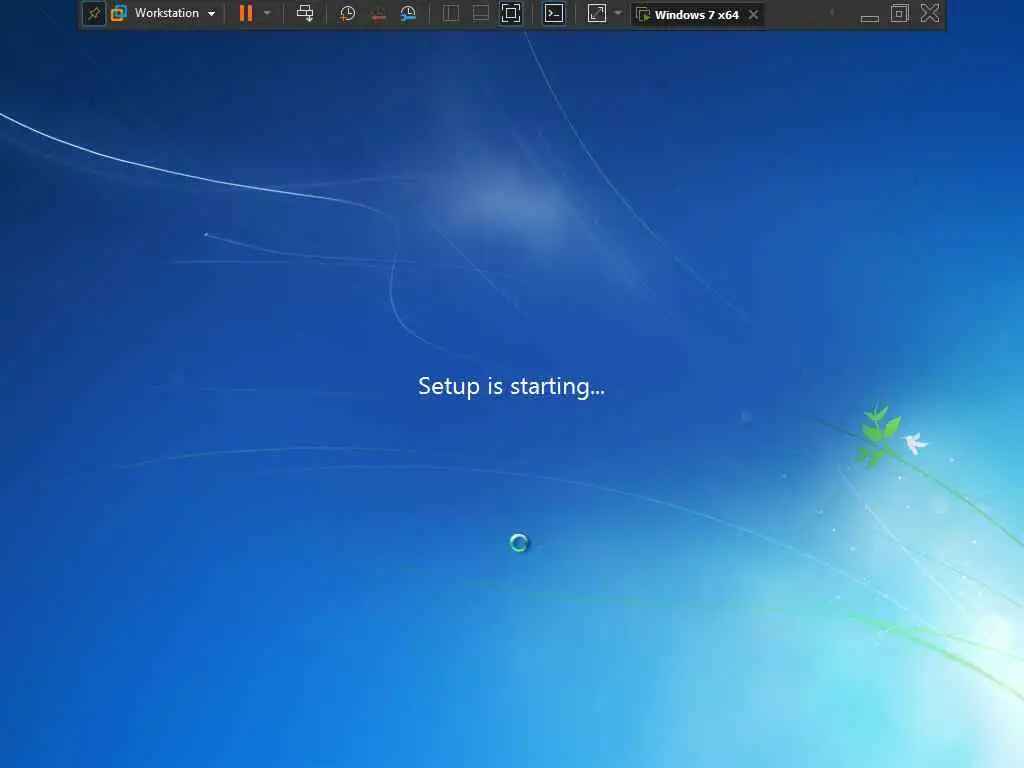Click the VMware Workstation logo icon
This screenshot has height=768, width=1024.
click(119, 13)
